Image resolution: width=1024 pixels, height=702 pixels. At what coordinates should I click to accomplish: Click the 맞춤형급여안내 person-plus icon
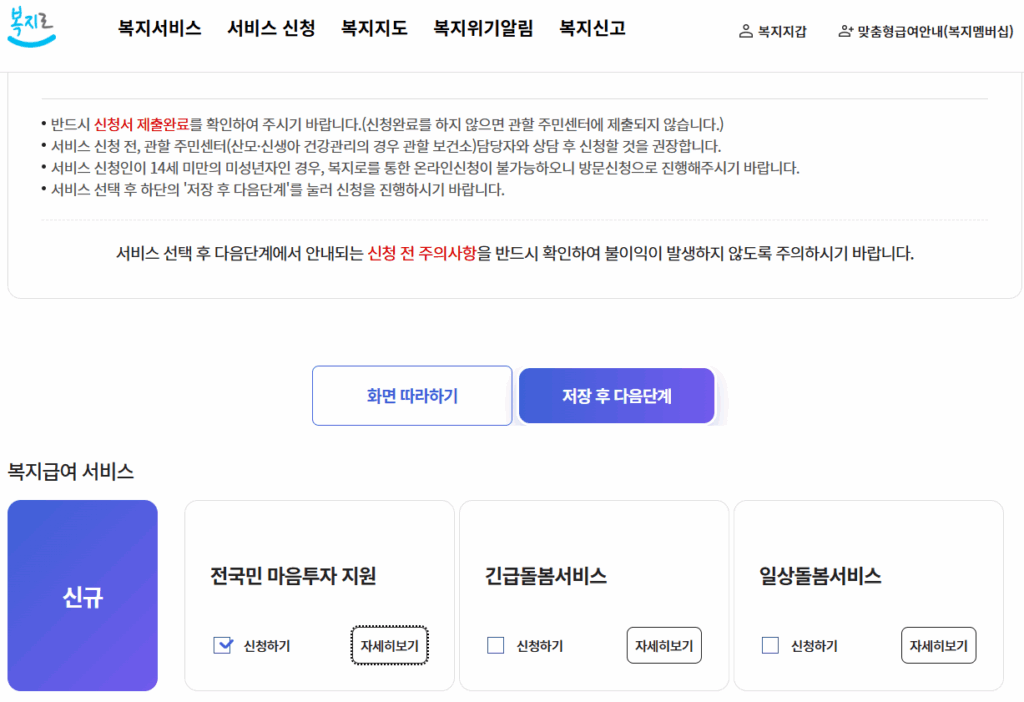[845, 31]
